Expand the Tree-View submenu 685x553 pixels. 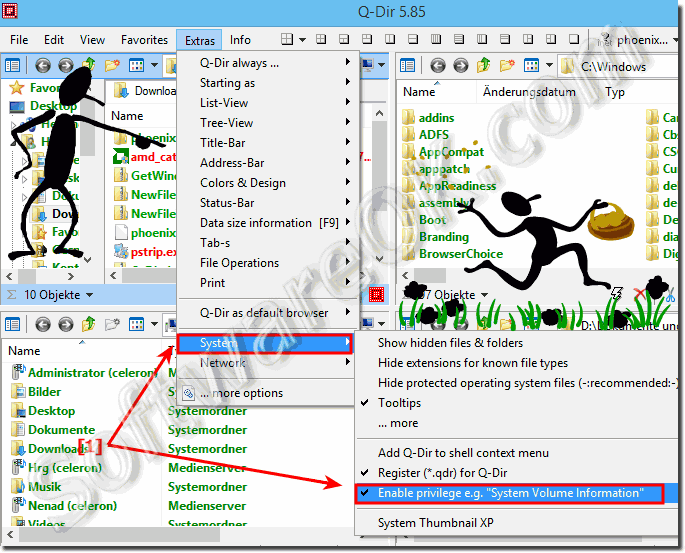[x=268, y=123]
